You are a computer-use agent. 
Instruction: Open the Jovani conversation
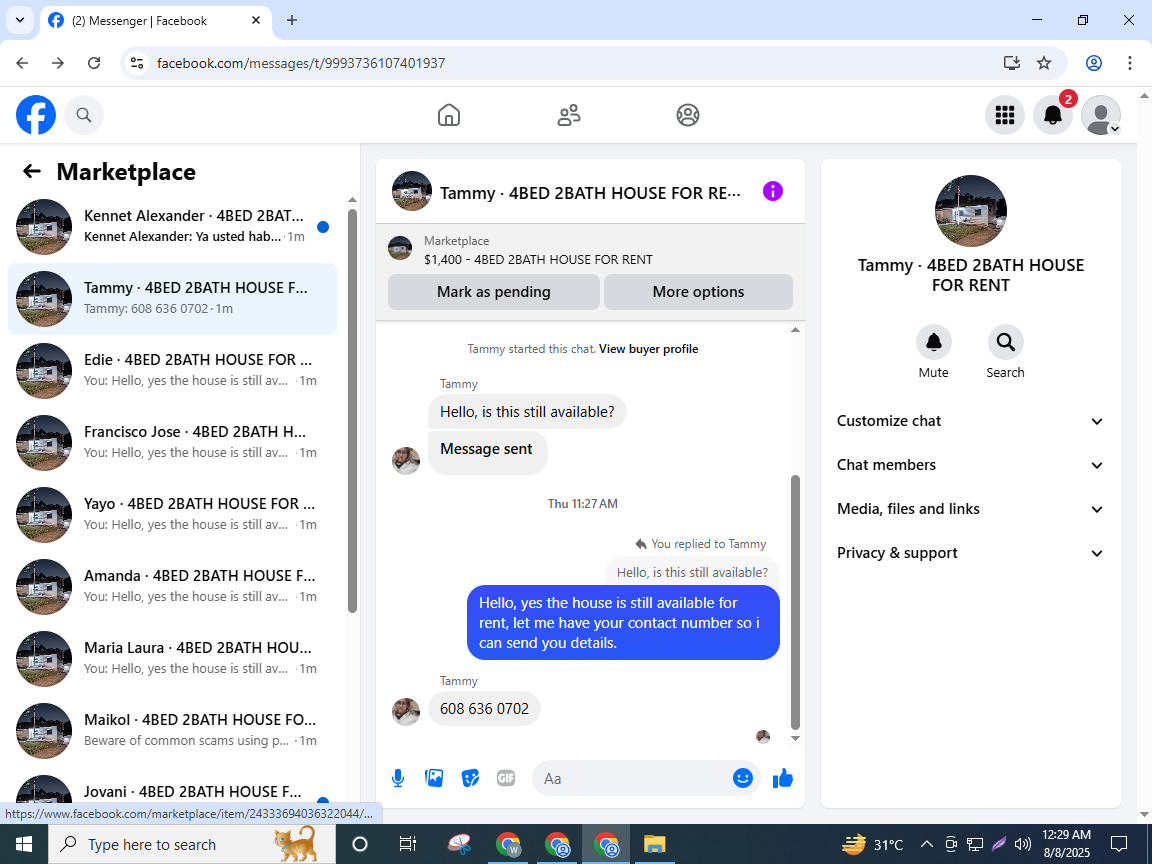(173, 791)
